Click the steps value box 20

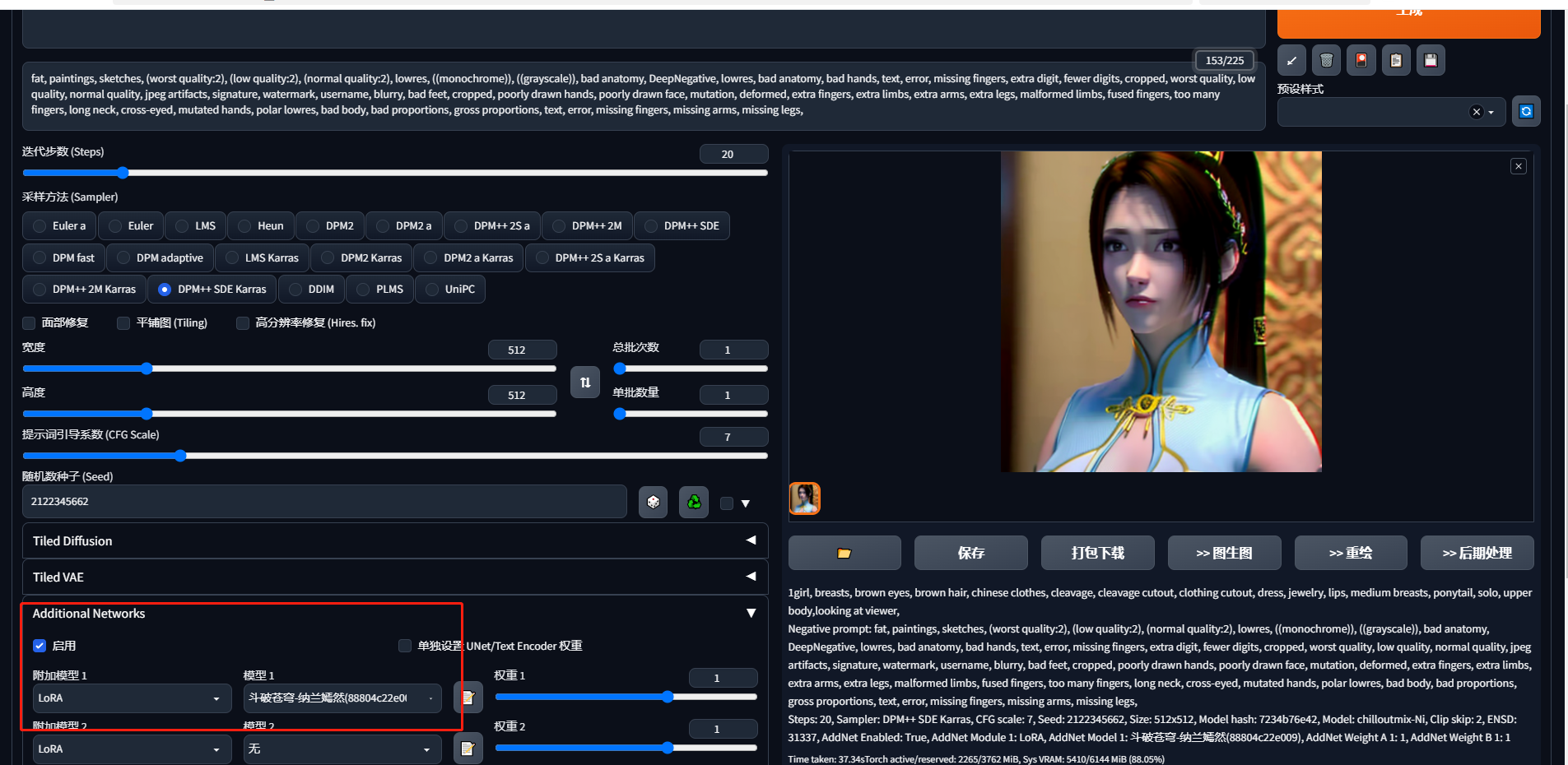coord(733,154)
